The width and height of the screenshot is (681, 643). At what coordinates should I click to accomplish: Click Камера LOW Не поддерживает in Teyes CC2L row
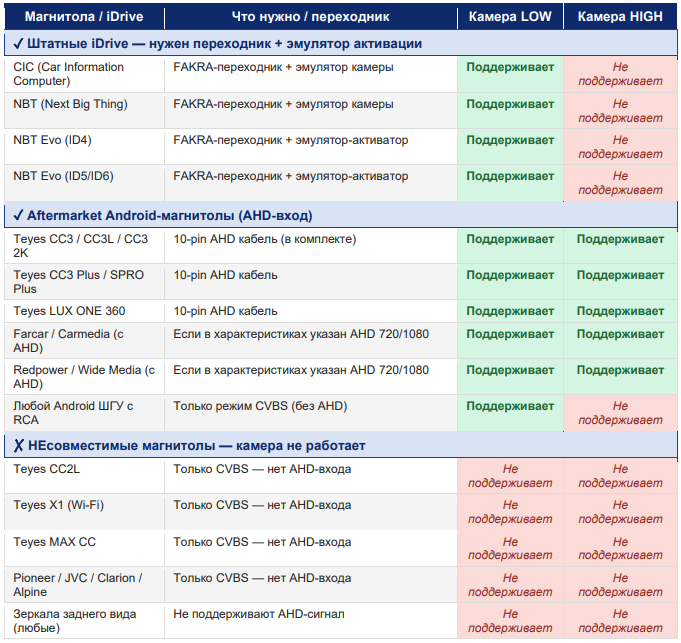[510, 476]
